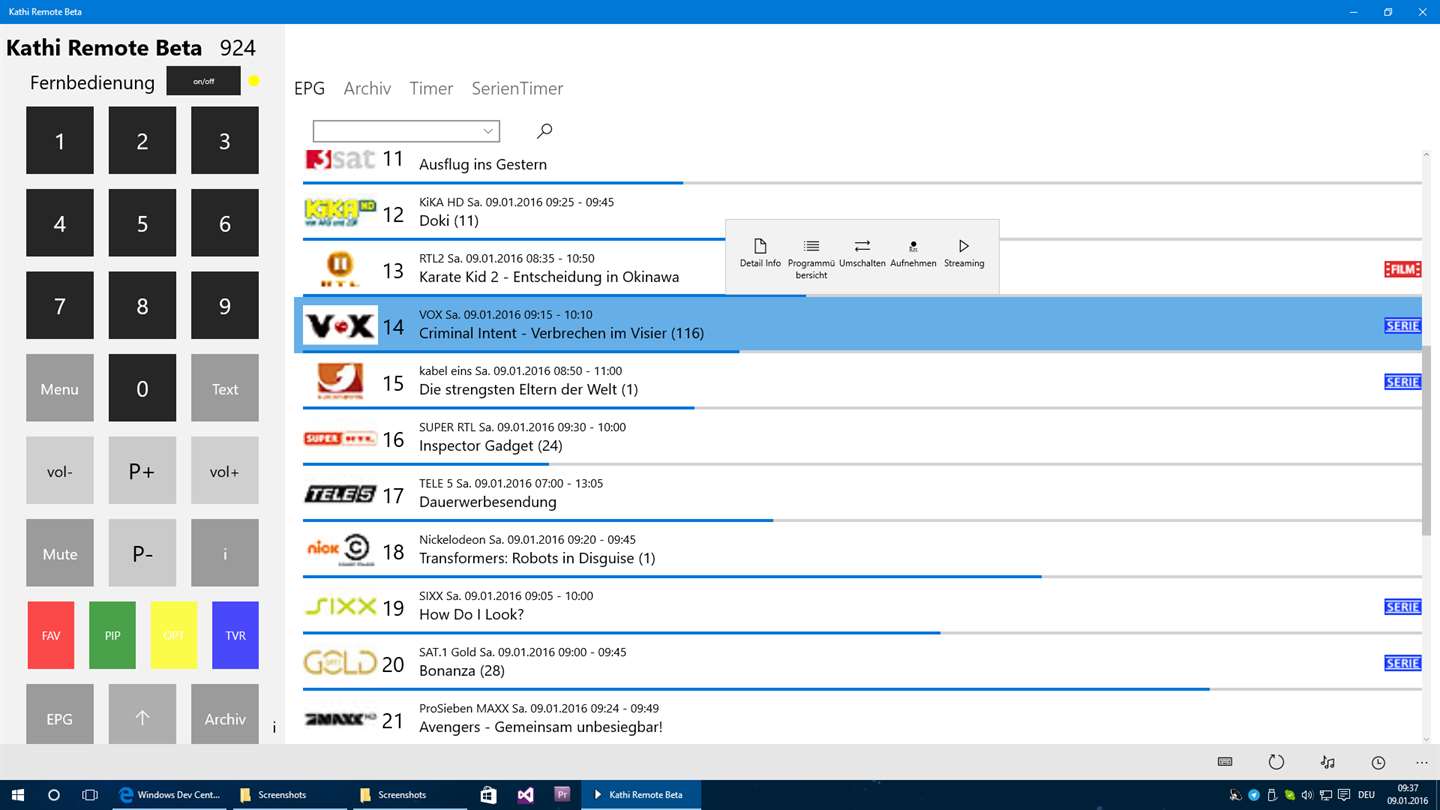This screenshot has width=1440, height=810.
Task: Open Detail Info for the selected show
Action: click(760, 253)
